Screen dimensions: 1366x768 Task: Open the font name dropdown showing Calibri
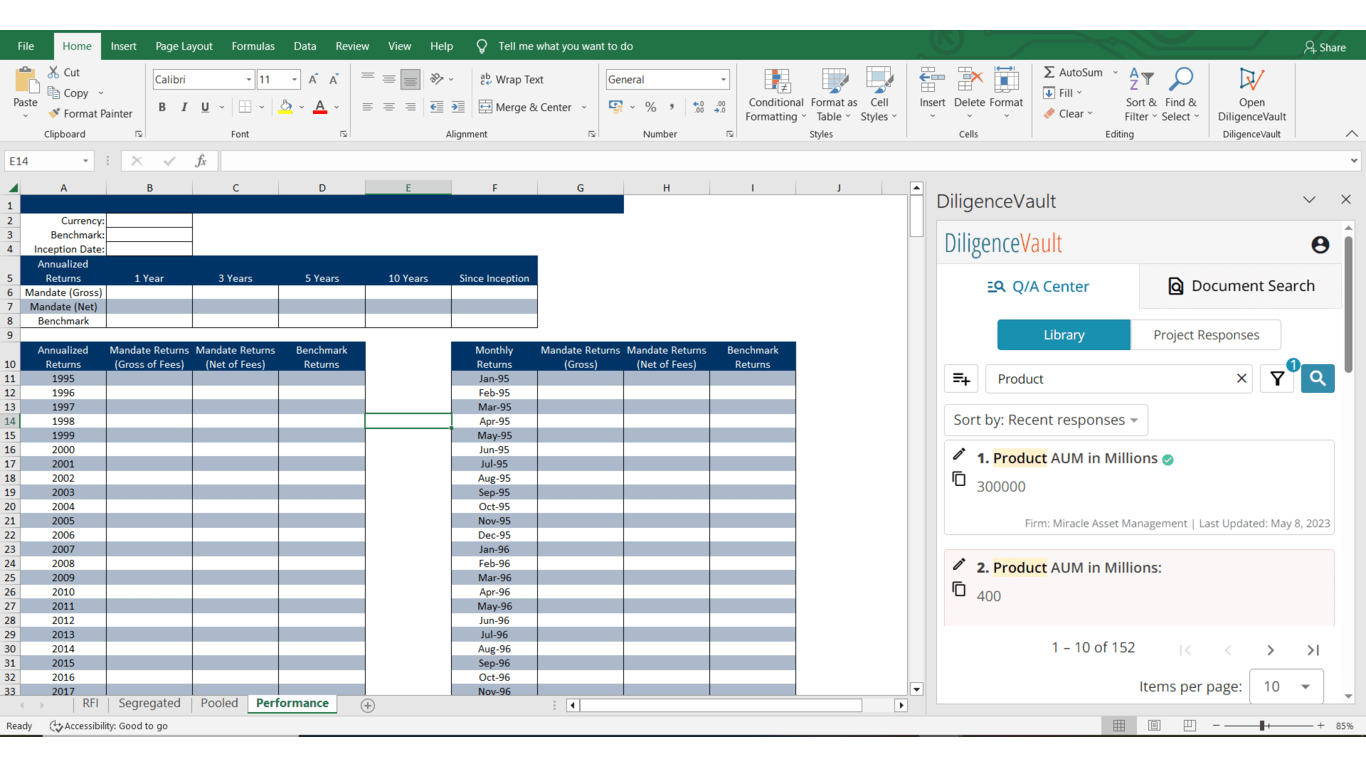click(x=249, y=80)
